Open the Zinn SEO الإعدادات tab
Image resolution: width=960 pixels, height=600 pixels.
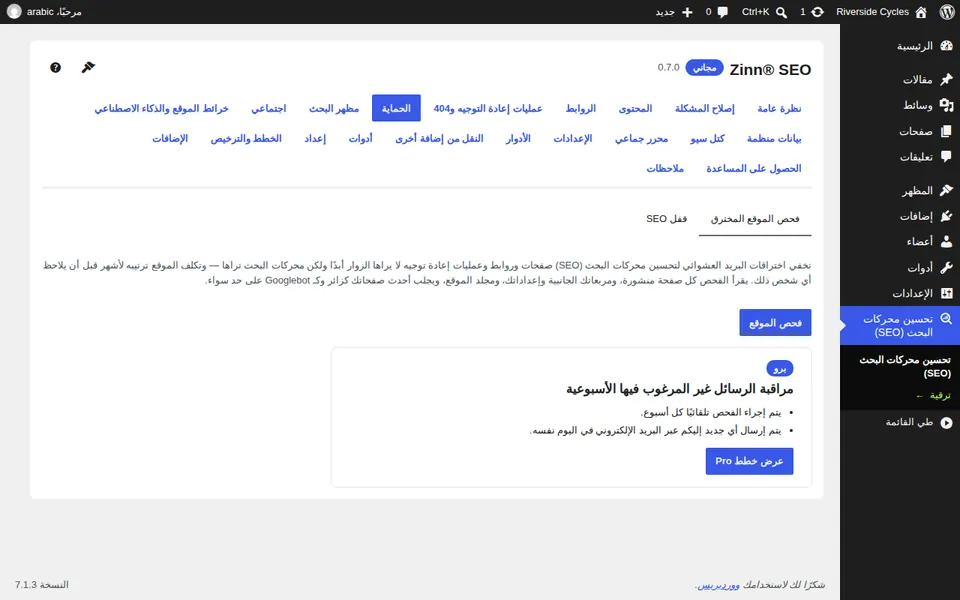tap(572, 138)
